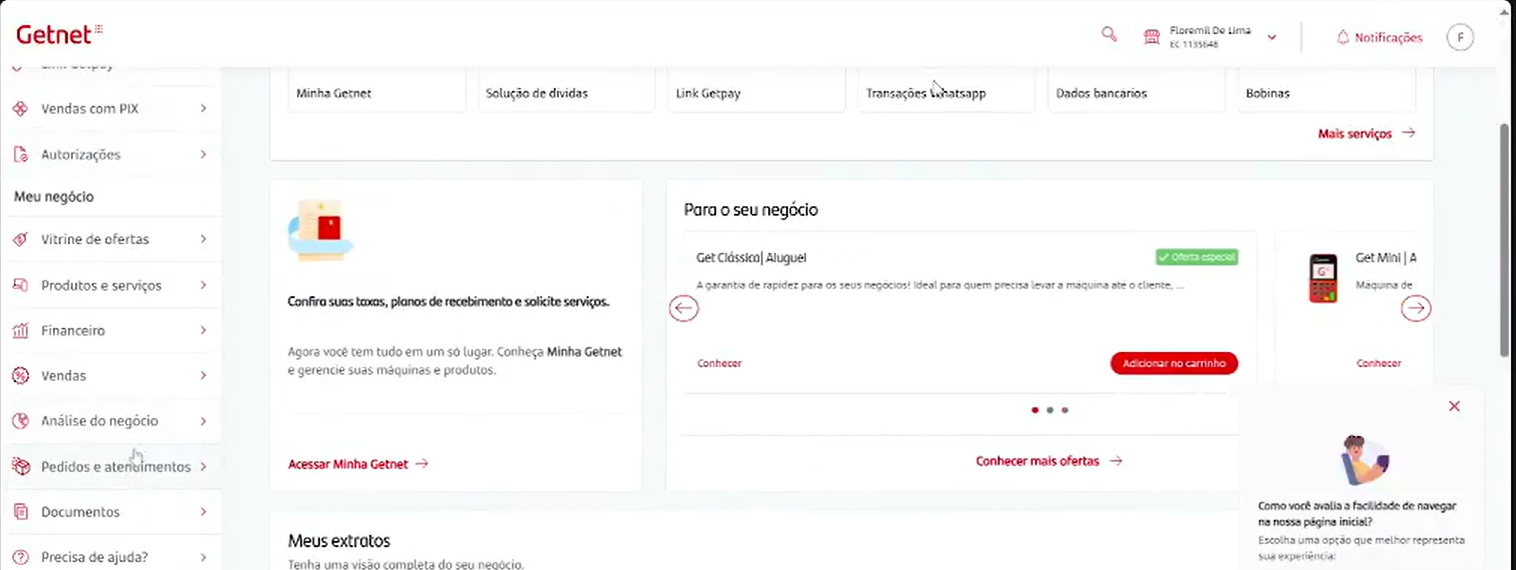Click the notification bell icon
1516x570 pixels.
tap(1343, 37)
